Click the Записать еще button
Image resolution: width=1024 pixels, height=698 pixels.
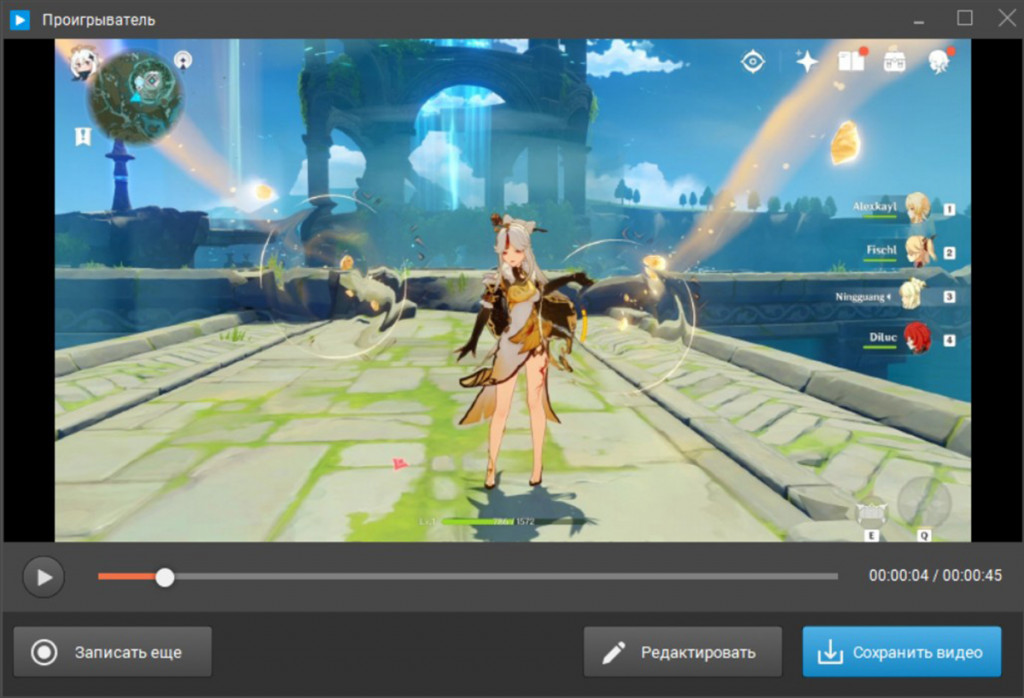point(112,652)
